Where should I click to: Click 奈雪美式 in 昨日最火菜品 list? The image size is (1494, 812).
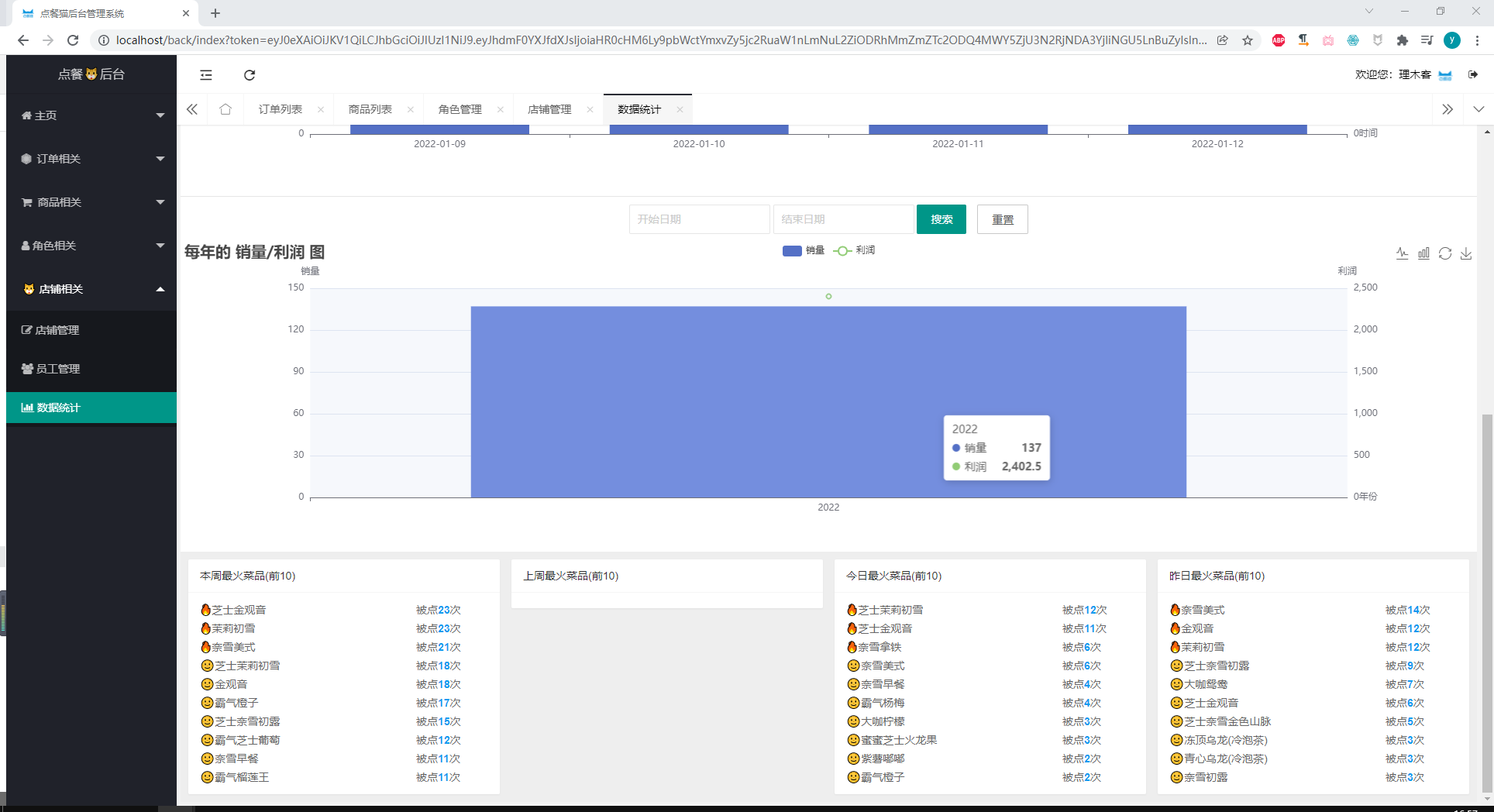(1203, 610)
